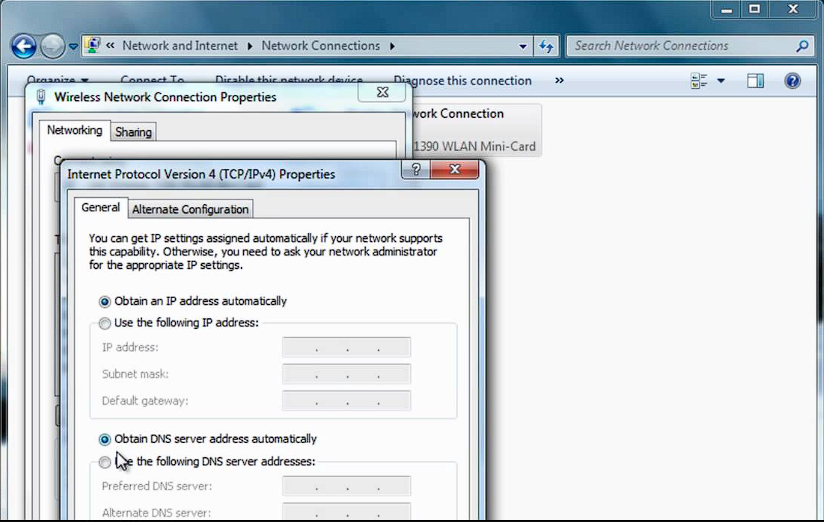This screenshot has width=824, height=522.
Task: Switch to the Sharing tab
Action: (133, 132)
